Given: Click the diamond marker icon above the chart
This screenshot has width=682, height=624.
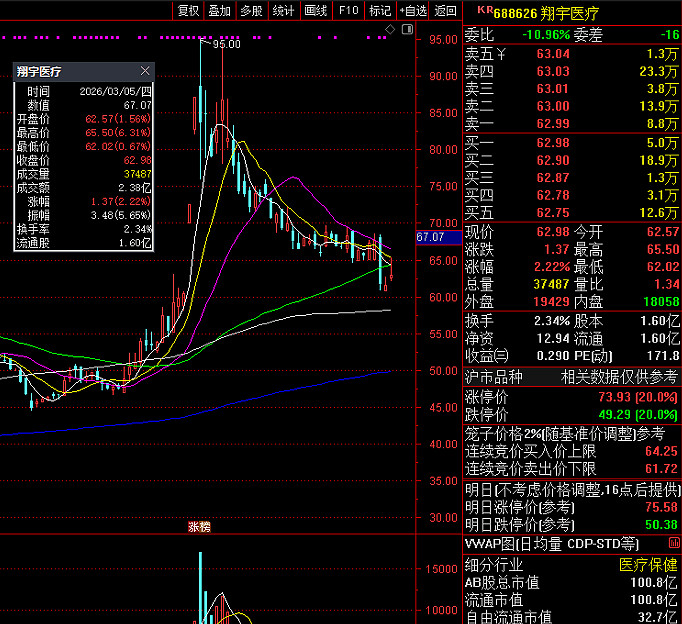Looking at the screenshot, I should tap(389, 30).
